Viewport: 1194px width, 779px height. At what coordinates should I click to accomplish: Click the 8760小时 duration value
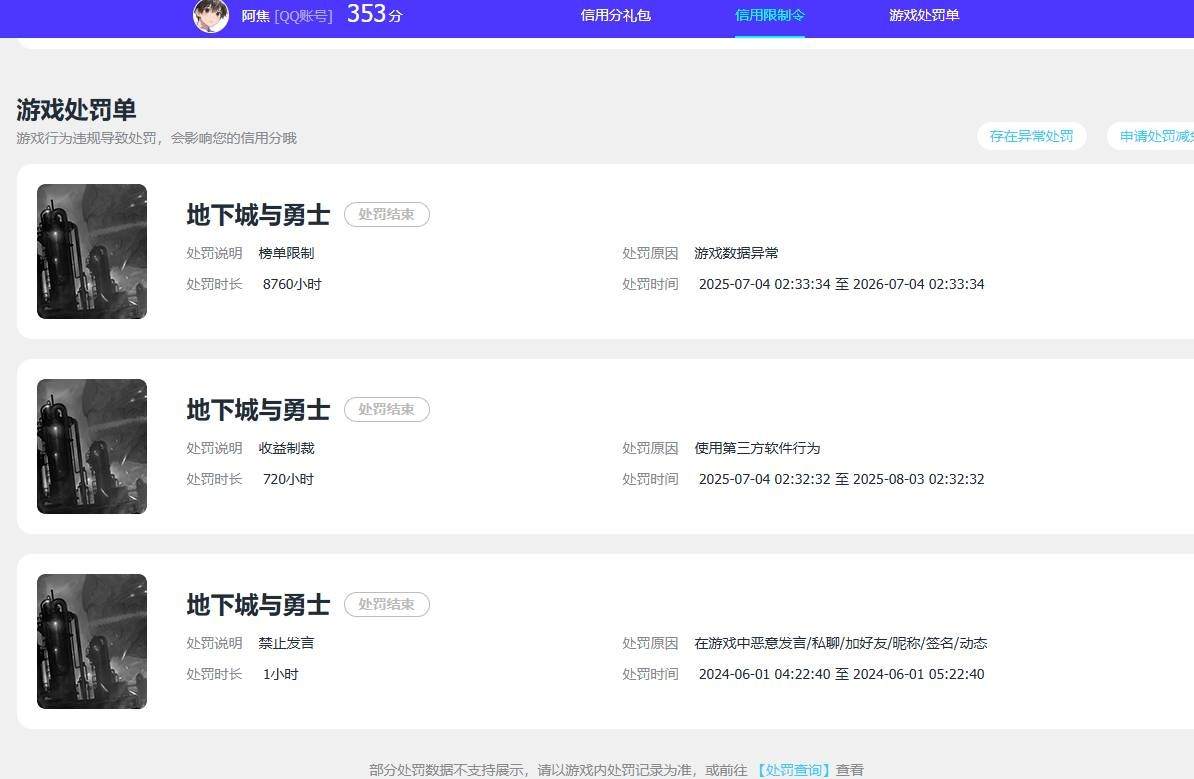click(292, 284)
